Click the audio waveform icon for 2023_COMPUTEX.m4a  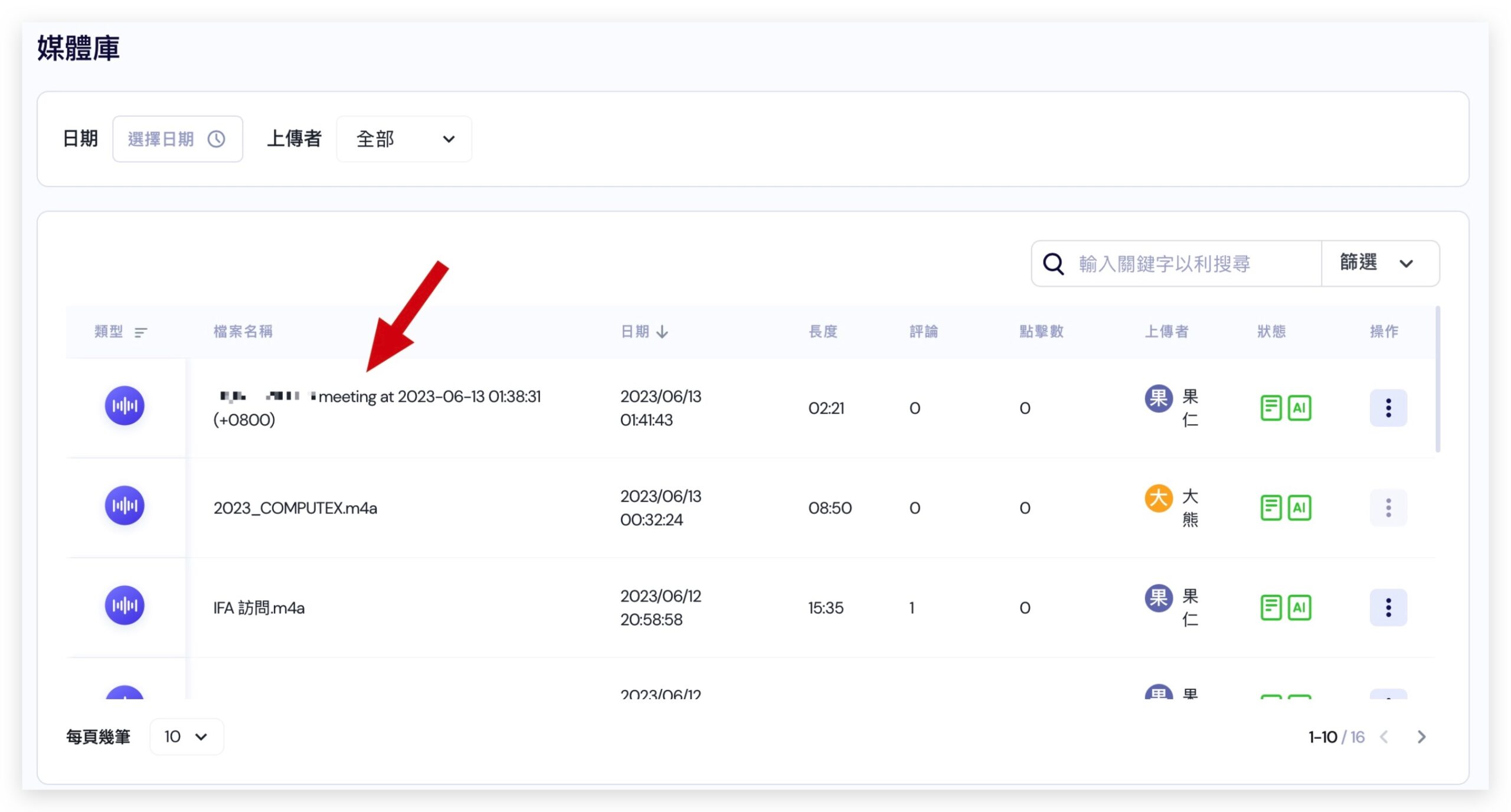(x=125, y=506)
